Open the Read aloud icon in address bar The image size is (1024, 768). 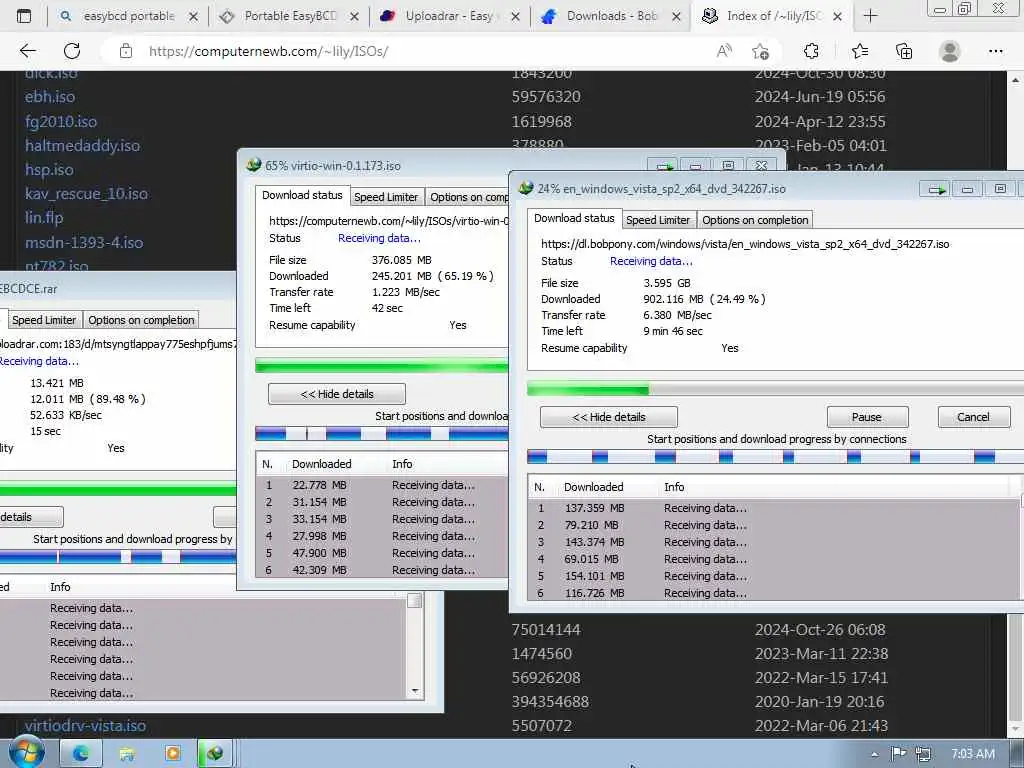tap(724, 51)
